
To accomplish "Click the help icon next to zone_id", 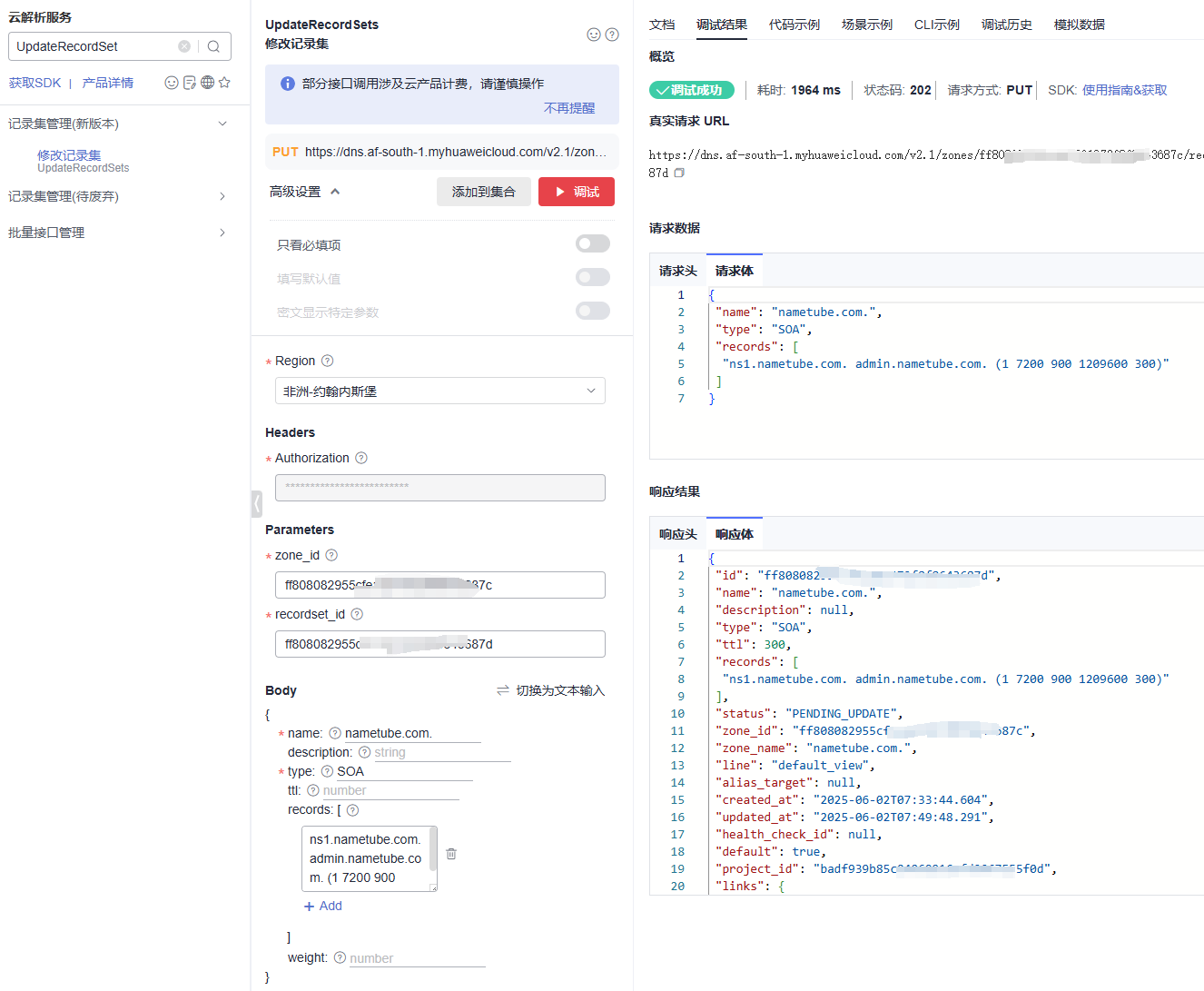I will coord(331,555).
